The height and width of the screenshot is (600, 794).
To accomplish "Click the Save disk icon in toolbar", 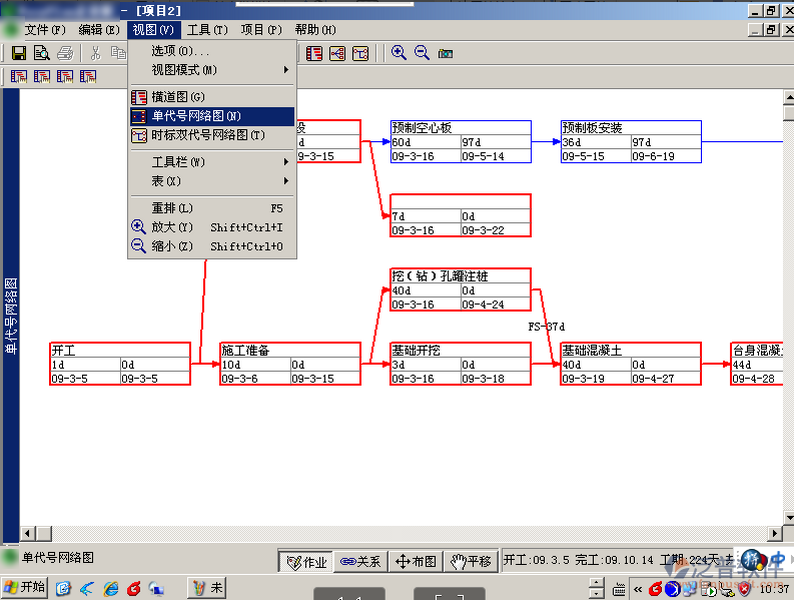I will [x=18, y=53].
